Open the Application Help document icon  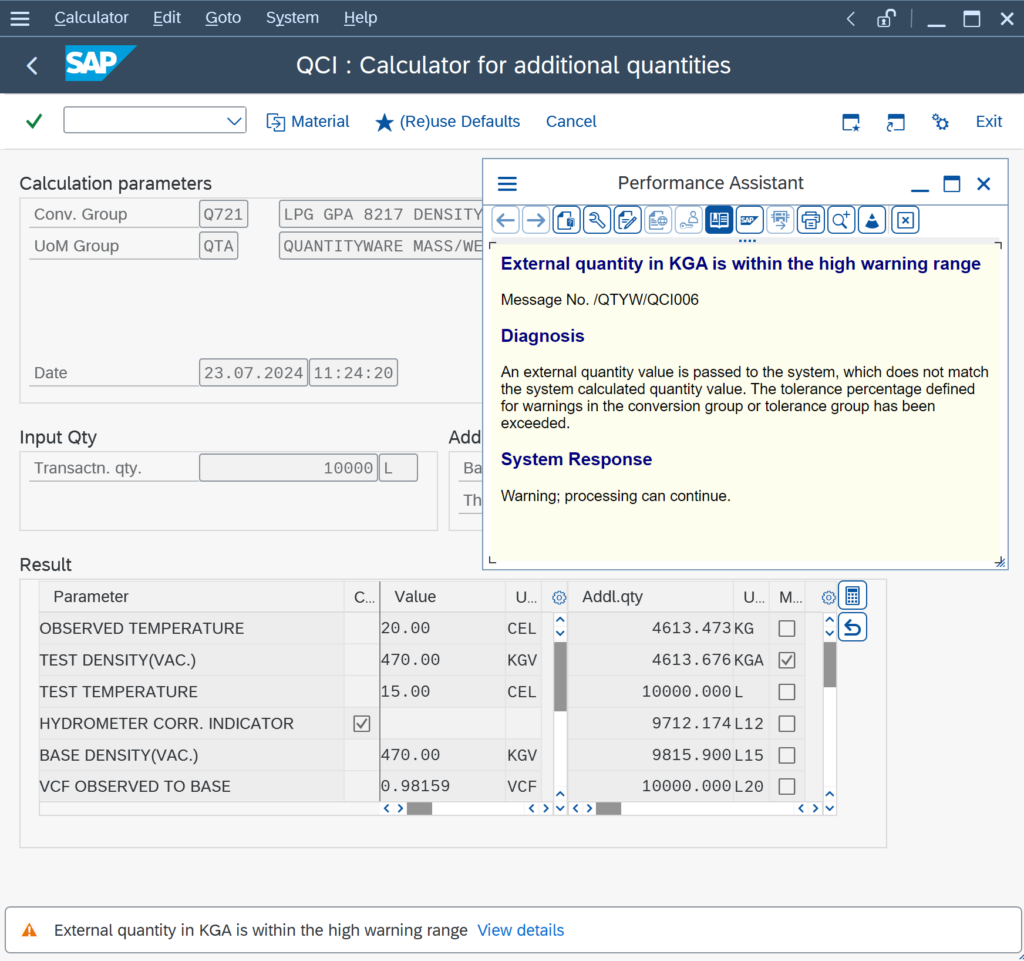[x=566, y=220]
